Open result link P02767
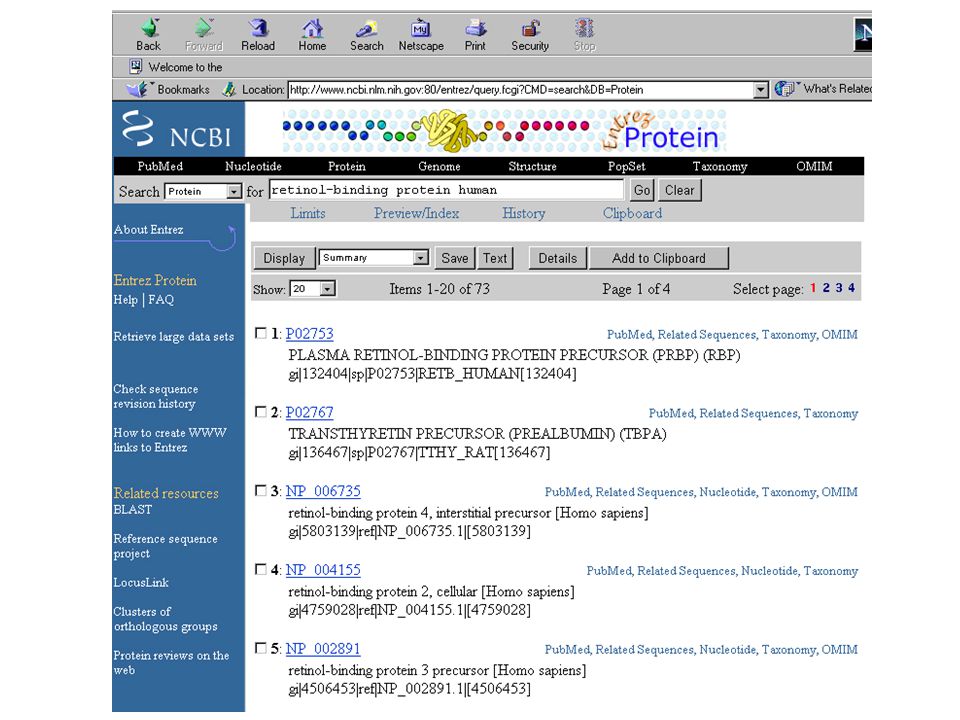Viewport: 960px width, 720px height. coord(309,413)
